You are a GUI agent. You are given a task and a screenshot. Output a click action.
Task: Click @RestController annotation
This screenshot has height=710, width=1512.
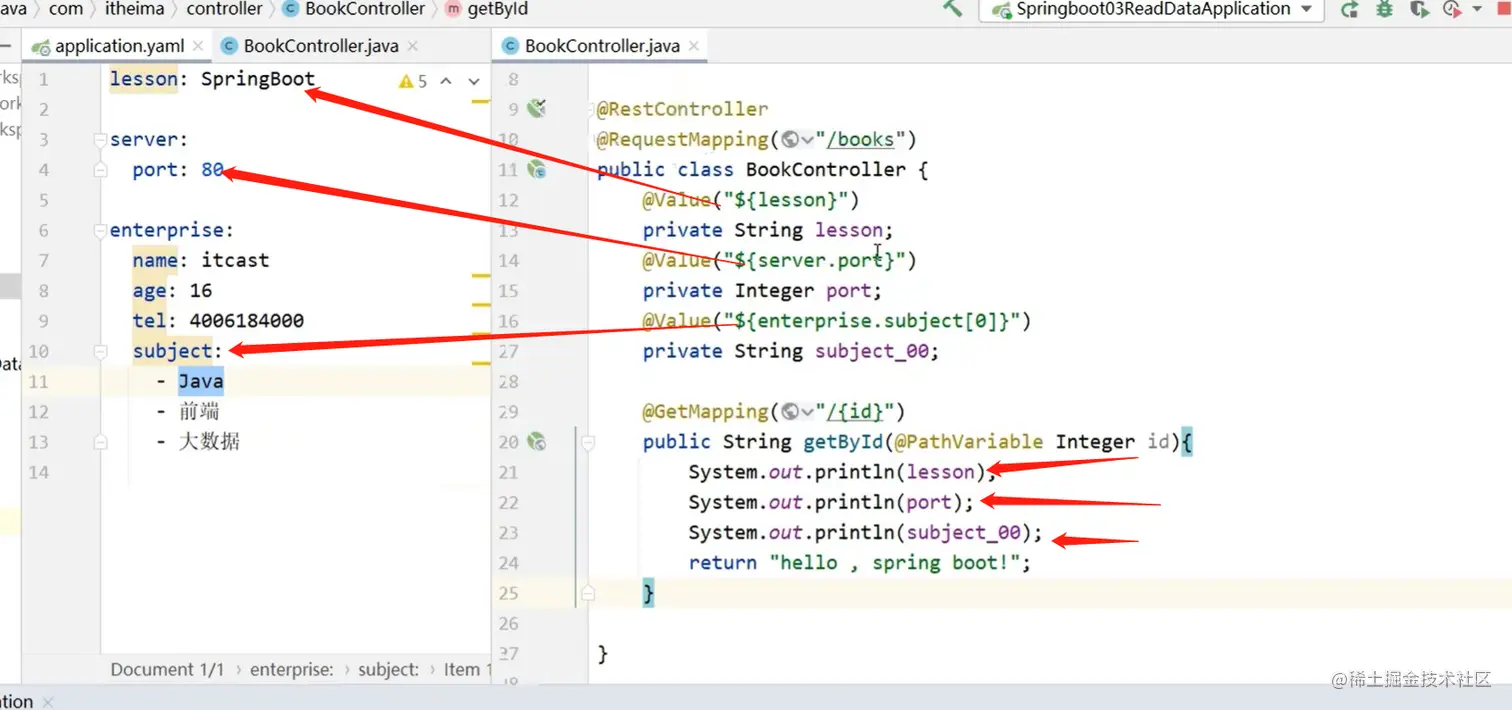tap(682, 109)
